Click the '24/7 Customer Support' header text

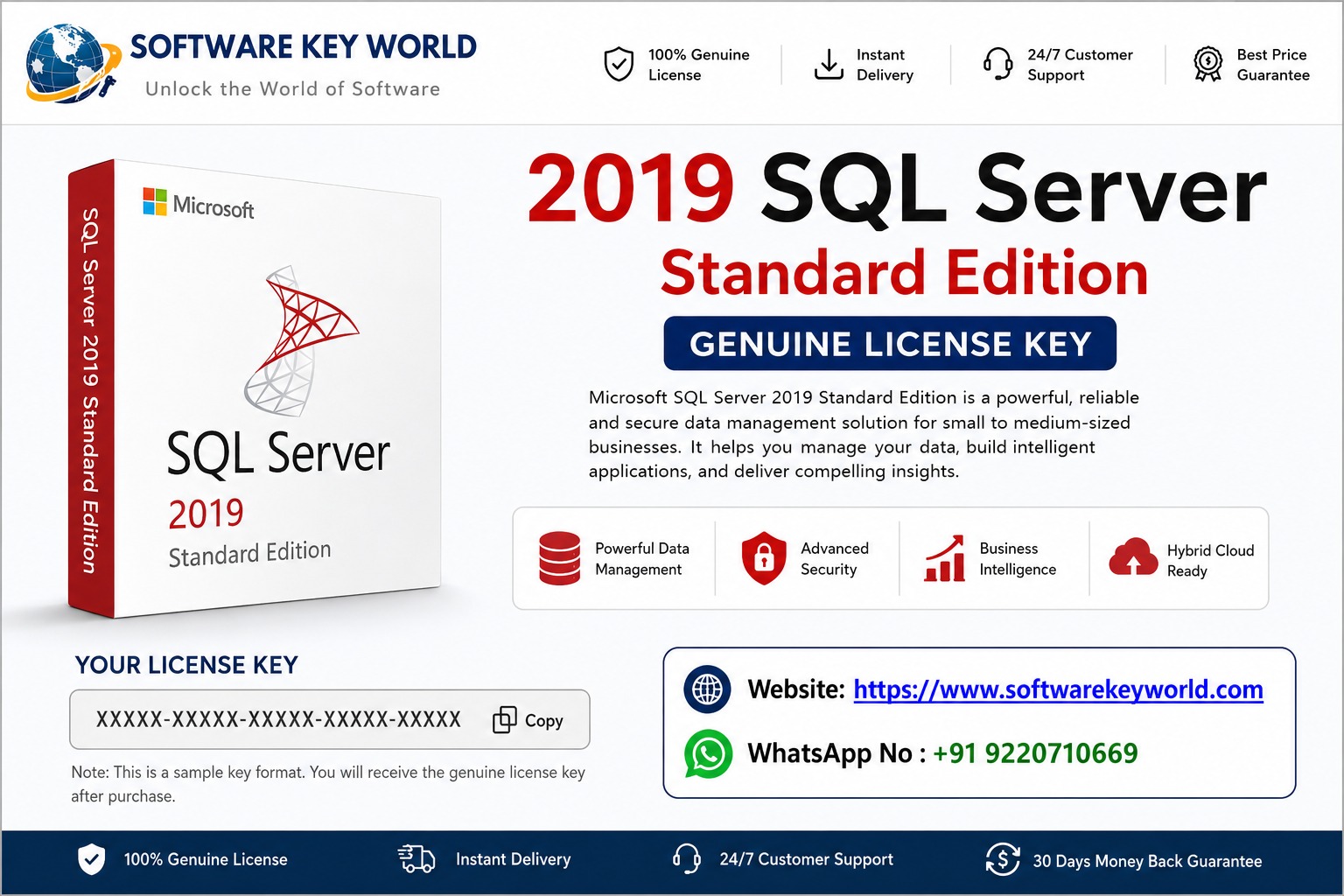tap(1080, 65)
